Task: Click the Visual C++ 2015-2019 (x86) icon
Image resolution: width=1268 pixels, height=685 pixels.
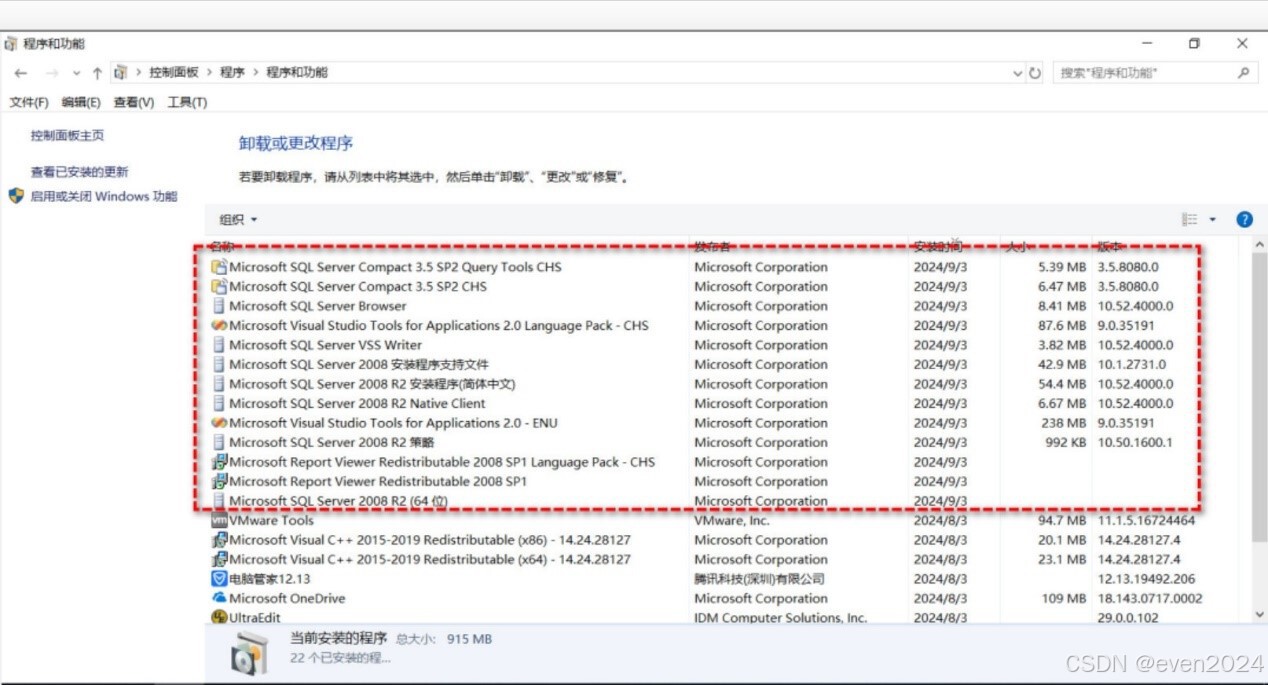Action: coord(219,540)
